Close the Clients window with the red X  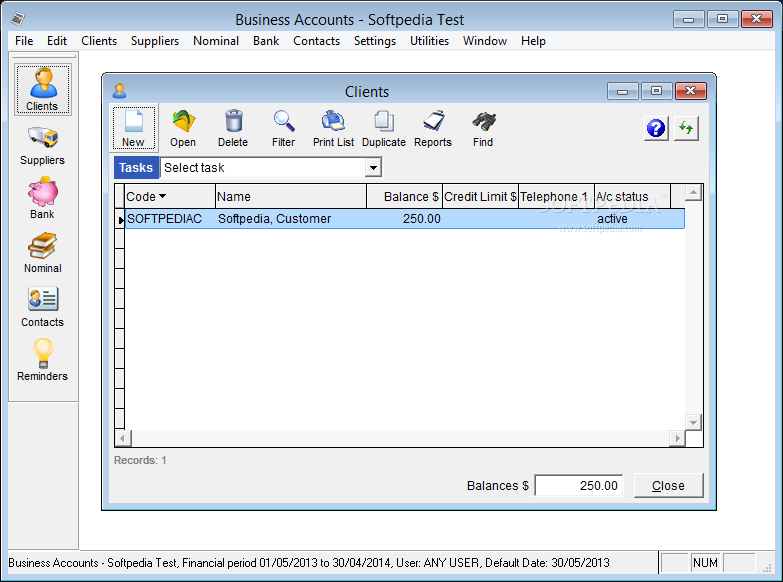[x=691, y=91]
